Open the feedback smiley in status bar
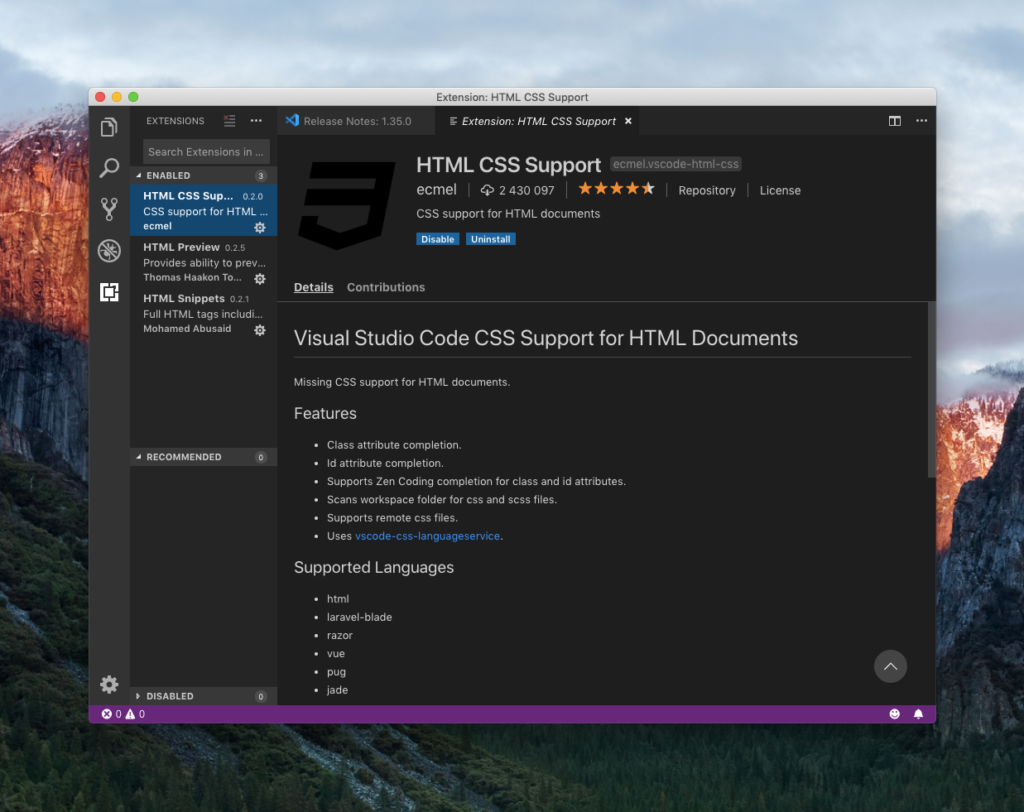 pyautogui.click(x=895, y=714)
